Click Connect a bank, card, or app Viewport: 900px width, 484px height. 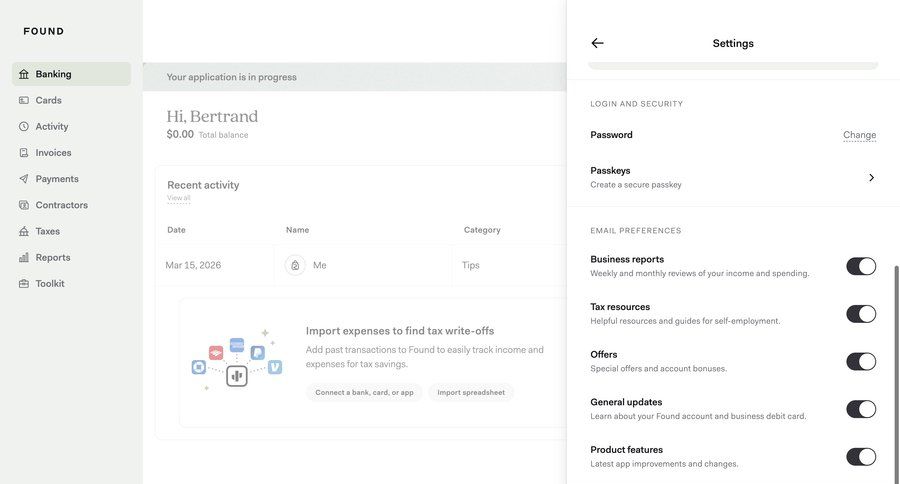[x=364, y=393]
